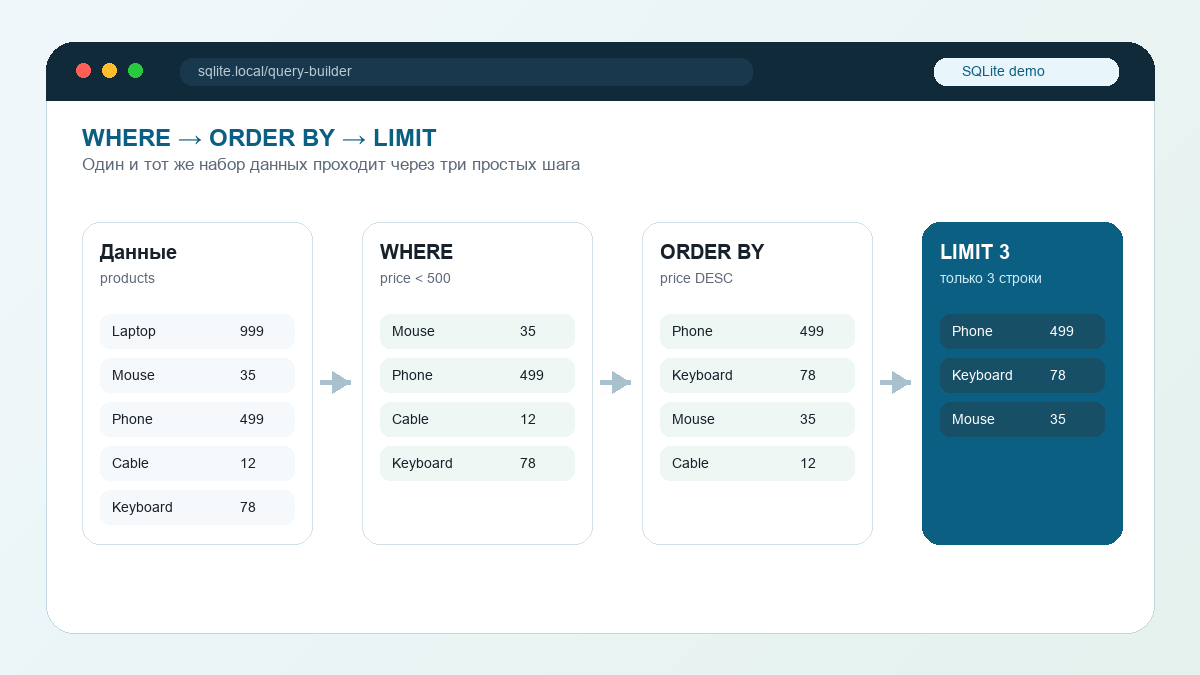This screenshot has width=1200, height=675.
Task: Select the Phone row in WHERE card
Action: (477, 375)
